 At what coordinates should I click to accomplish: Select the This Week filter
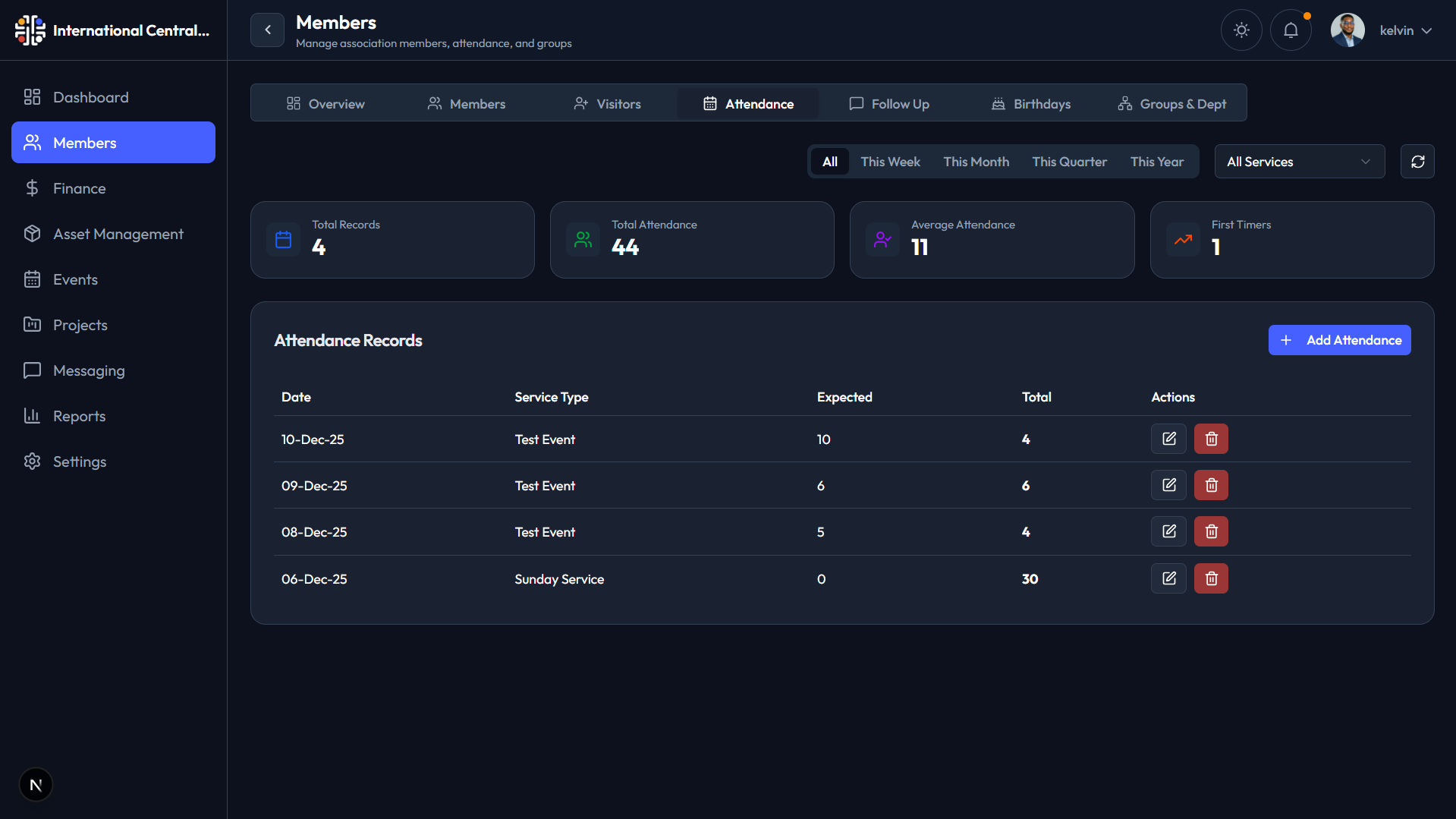pyautogui.click(x=890, y=161)
